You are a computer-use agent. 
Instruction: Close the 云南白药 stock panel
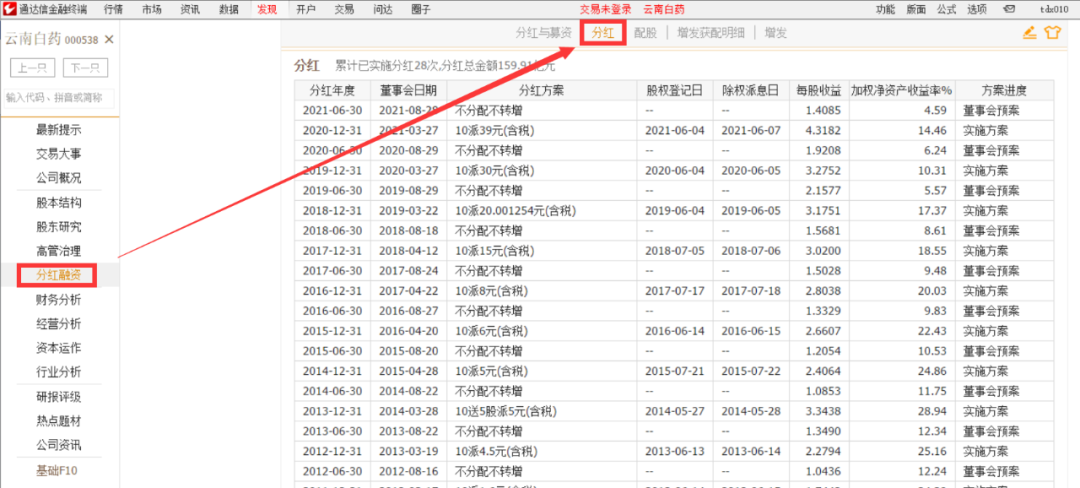pyautogui.click(x=108, y=40)
